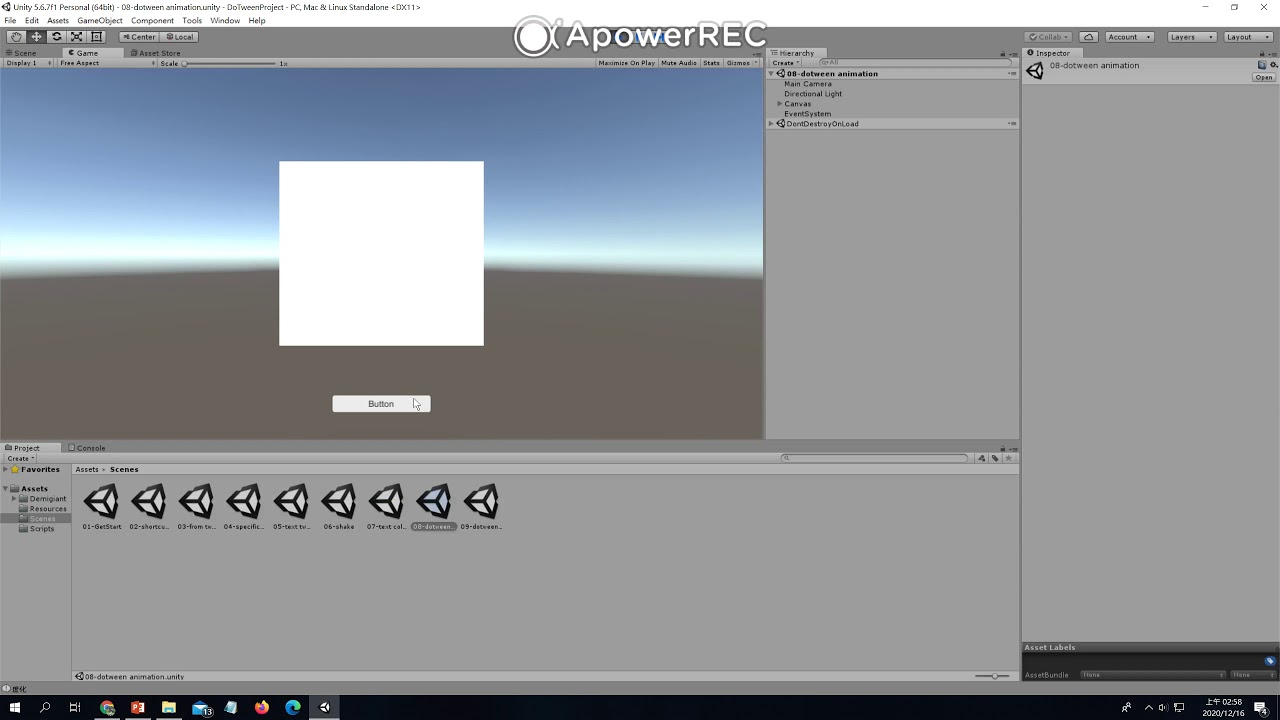Click the Button in Game view
1280x720 pixels.
click(x=381, y=404)
